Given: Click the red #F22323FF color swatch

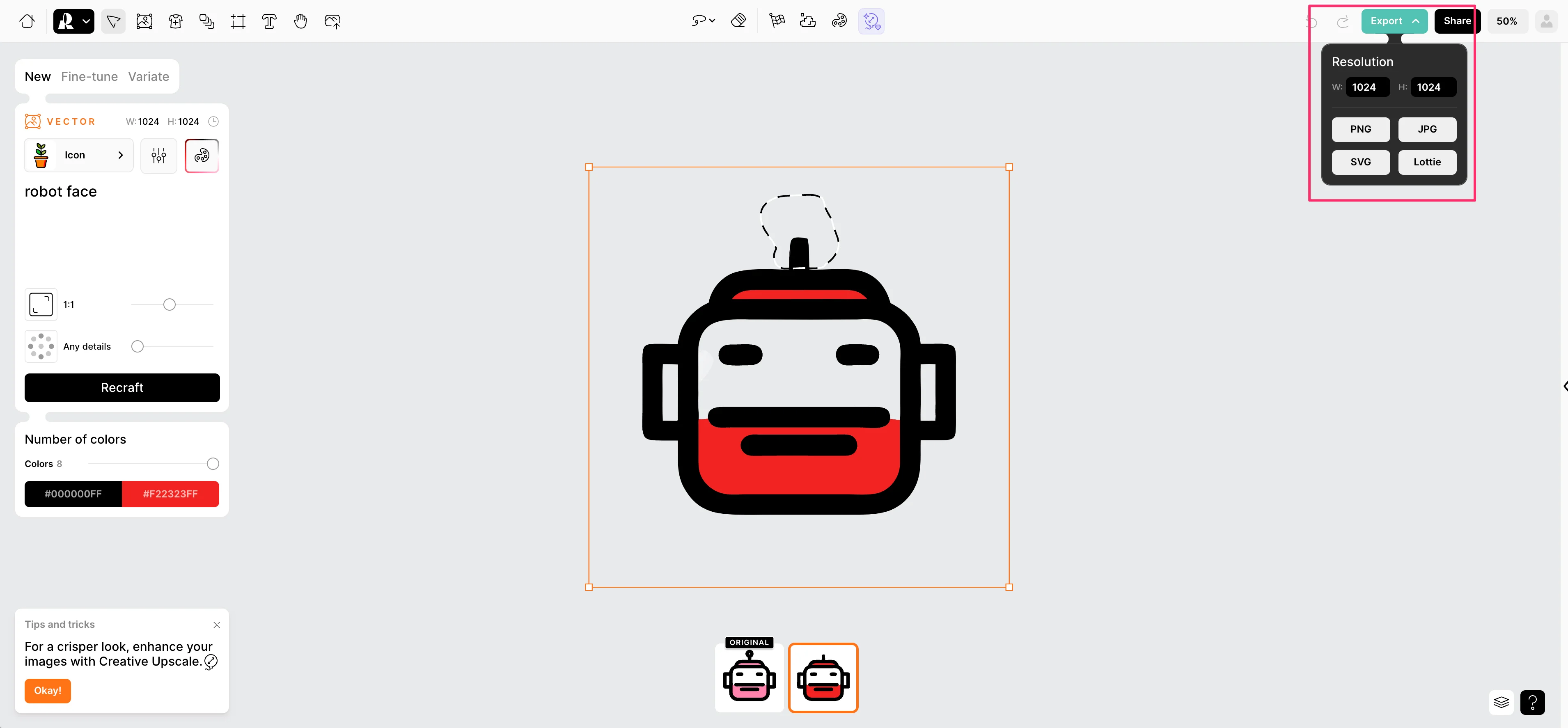Looking at the screenshot, I should coord(170,494).
